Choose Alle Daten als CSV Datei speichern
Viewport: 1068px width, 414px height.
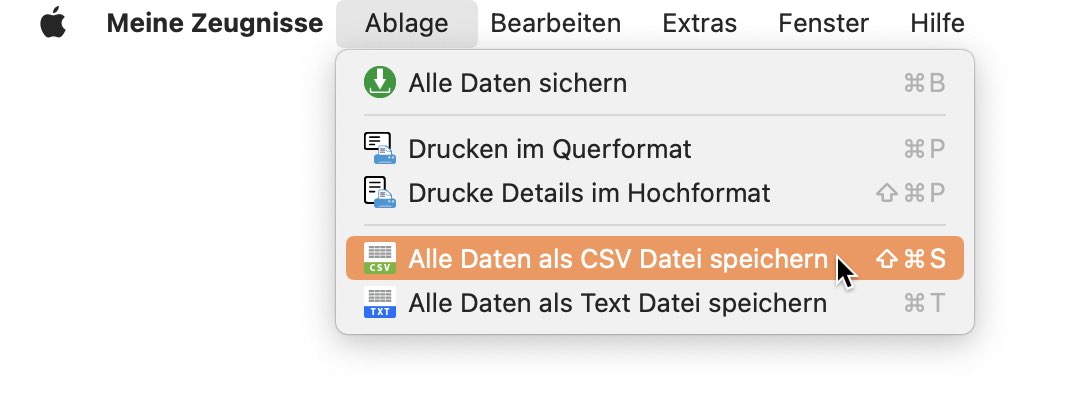(x=655, y=258)
